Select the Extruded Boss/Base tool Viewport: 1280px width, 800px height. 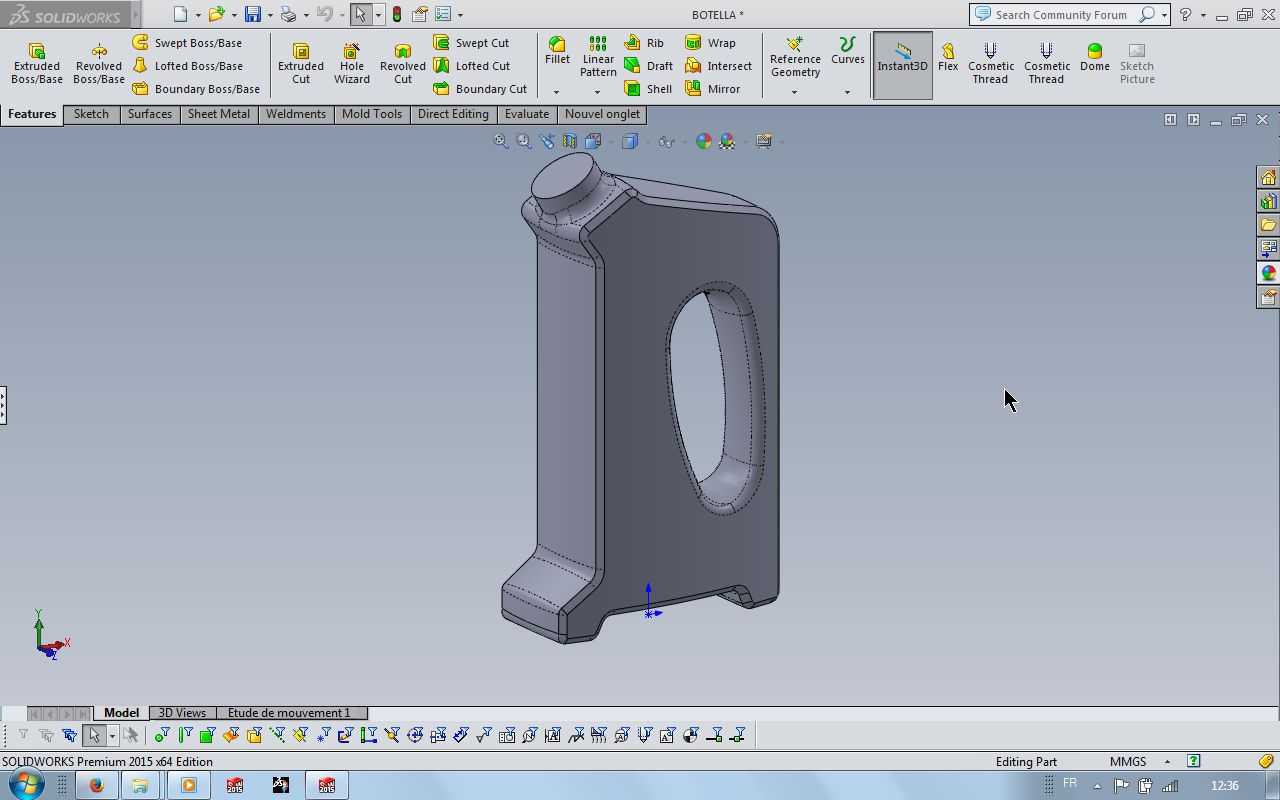click(37, 63)
